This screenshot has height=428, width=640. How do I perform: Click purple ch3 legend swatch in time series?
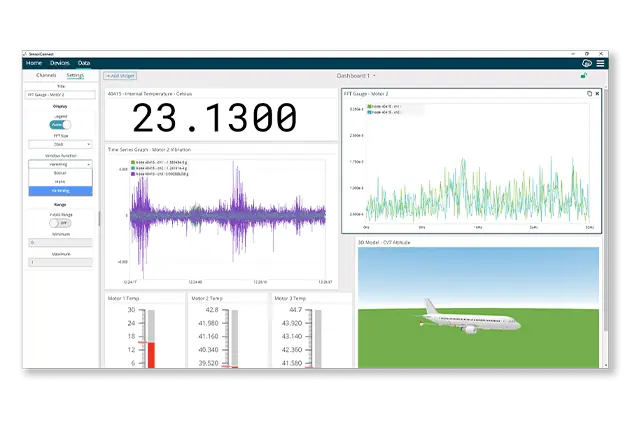coord(133,174)
